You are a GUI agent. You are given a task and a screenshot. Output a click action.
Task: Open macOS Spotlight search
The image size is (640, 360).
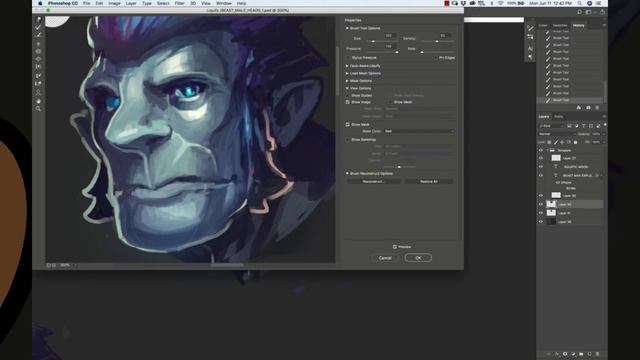tap(580, 3)
